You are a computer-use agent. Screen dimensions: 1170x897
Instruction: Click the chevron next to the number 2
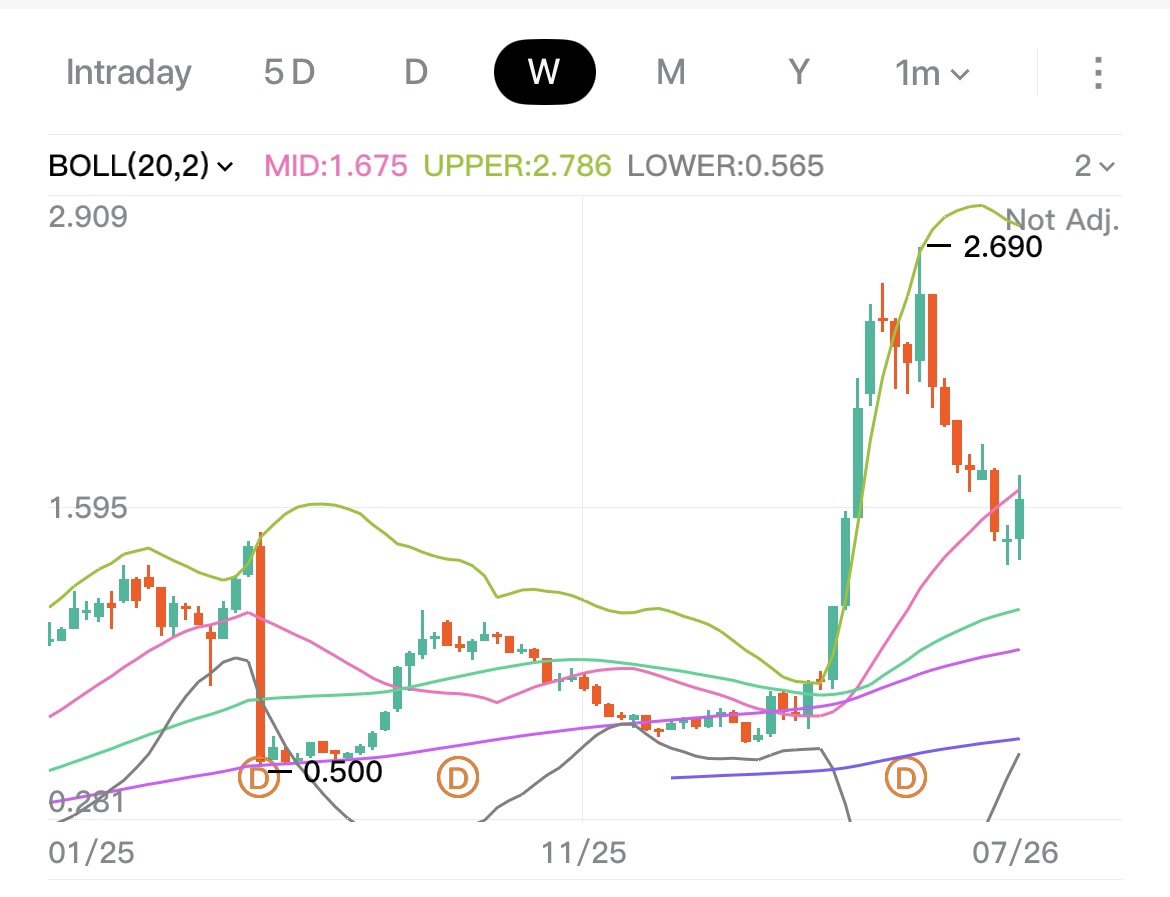pos(1107,166)
